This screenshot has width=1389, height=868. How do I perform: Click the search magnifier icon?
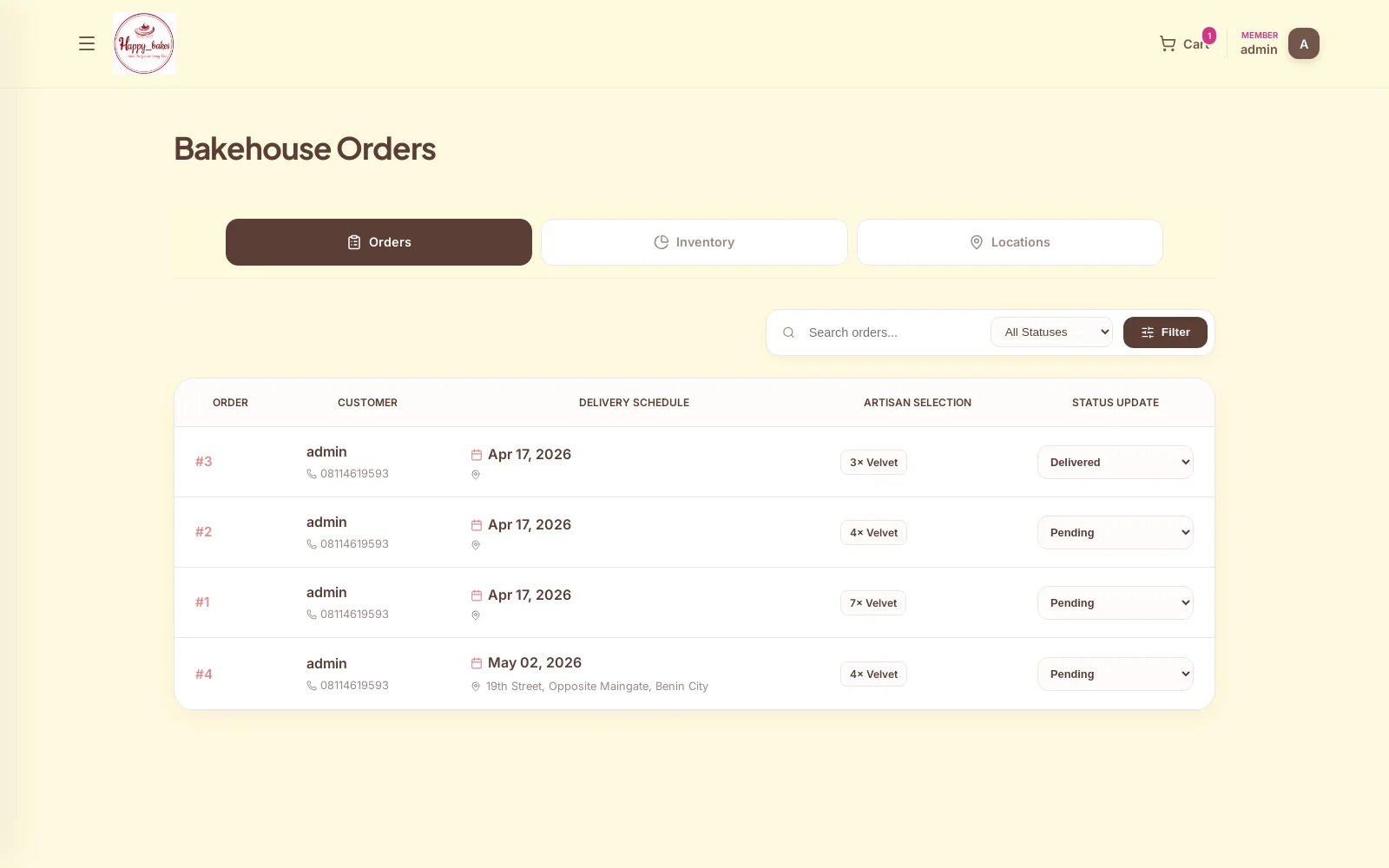[788, 332]
